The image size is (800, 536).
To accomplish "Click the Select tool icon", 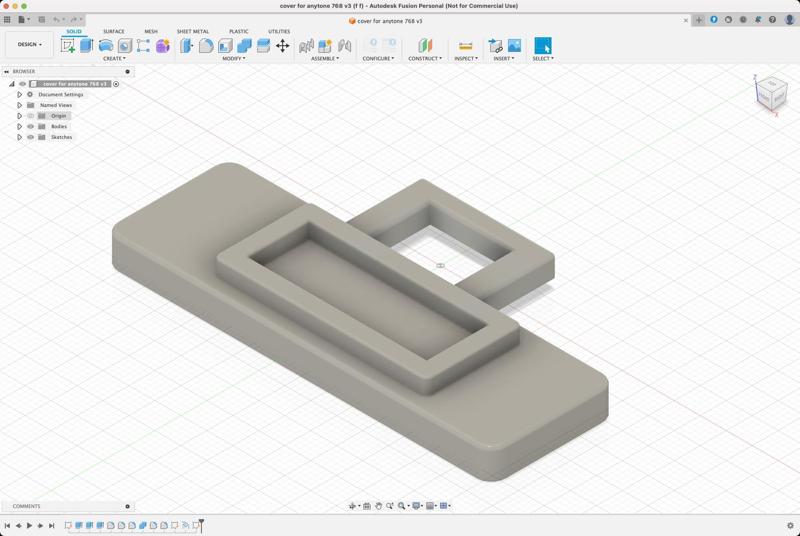I will tap(543, 45).
